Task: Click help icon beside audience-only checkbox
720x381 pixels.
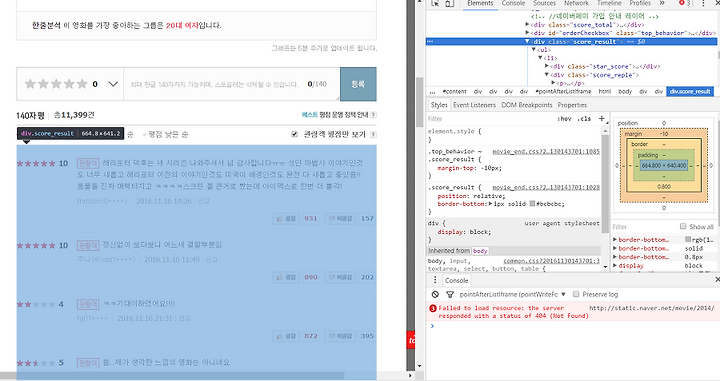Action: [373, 134]
